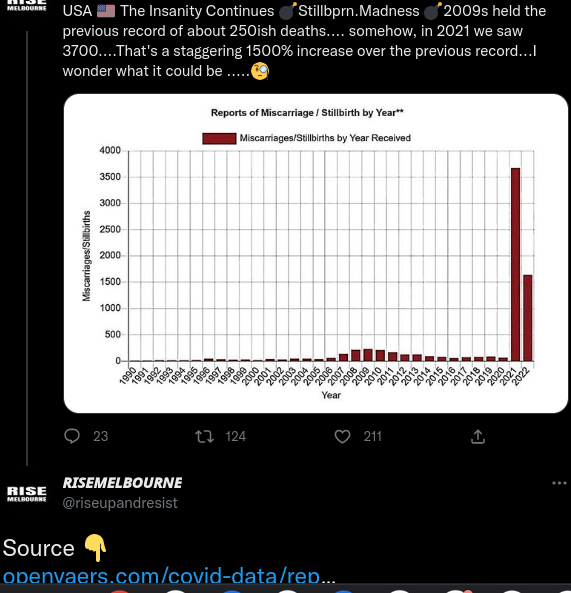
Task: Retweet the stillbirth chart post
Action: 205,437
